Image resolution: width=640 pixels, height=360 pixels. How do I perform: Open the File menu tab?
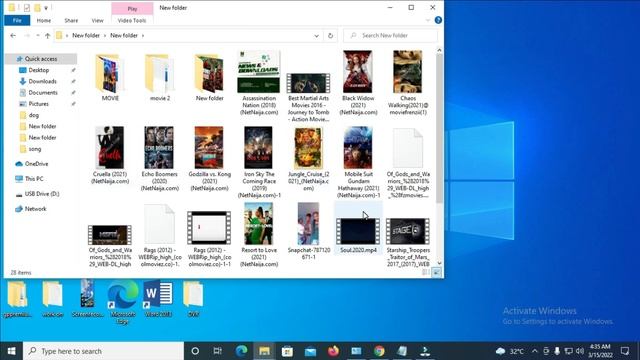[x=17, y=20]
